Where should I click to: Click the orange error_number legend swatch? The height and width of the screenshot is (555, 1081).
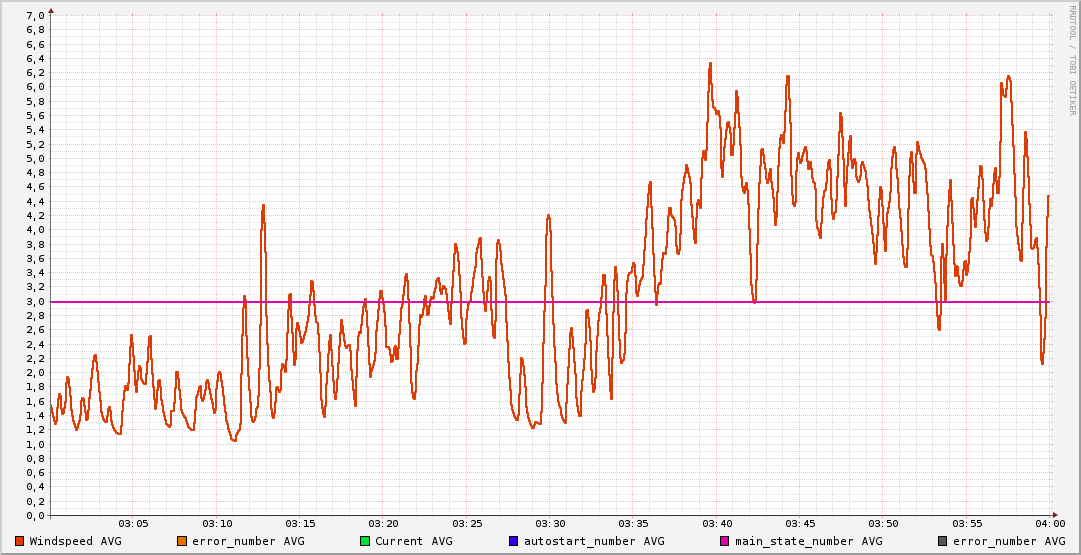click(x=182, y=541)
